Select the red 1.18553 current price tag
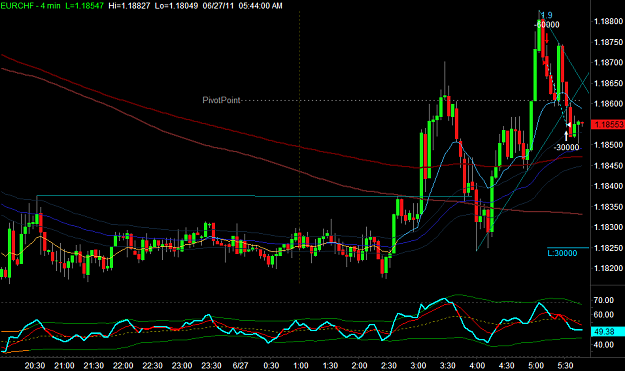625x371 pixels. click(608, 124)
